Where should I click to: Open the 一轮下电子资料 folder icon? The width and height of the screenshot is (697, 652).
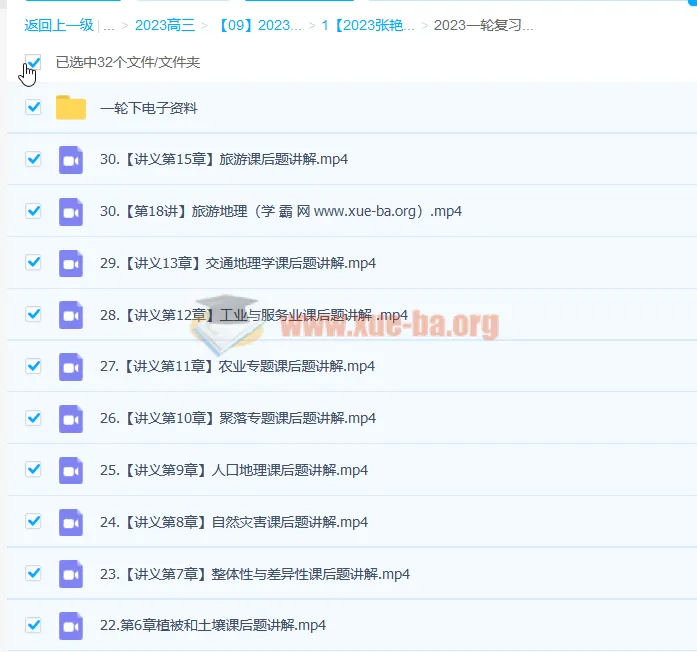pos(71,108)
